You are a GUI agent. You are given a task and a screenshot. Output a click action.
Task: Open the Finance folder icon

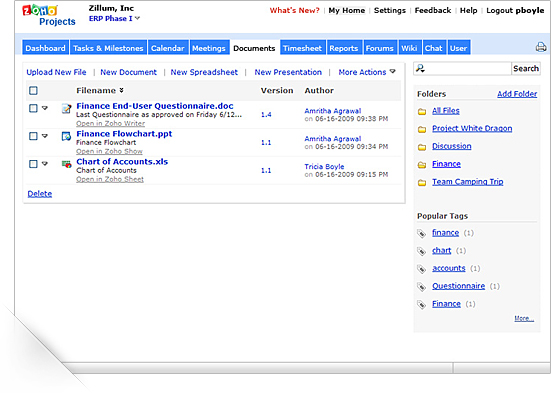coord(422,165)
